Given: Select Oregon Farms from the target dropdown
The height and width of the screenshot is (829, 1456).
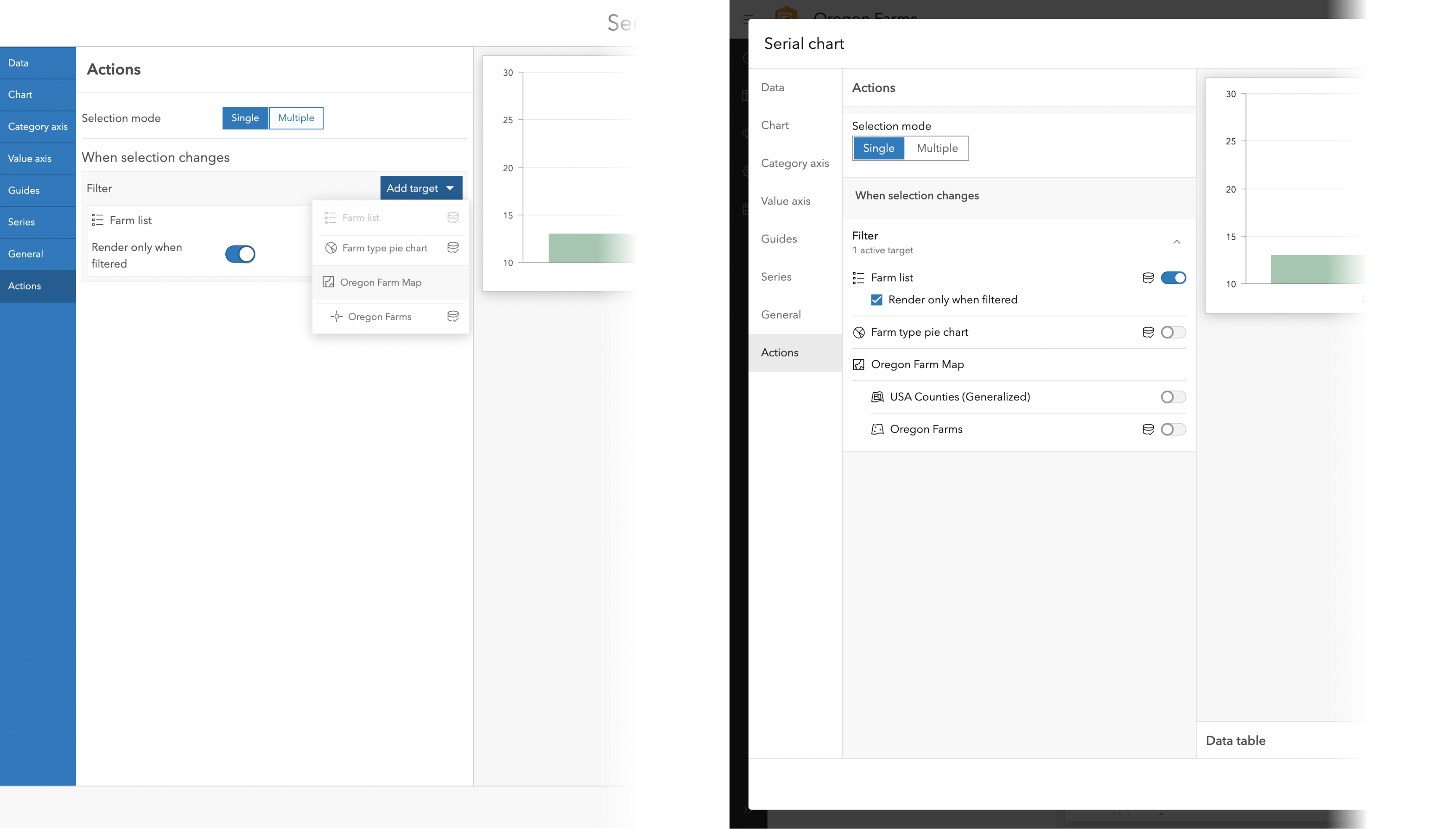Looking at the screenshot, I should [379, 316].
